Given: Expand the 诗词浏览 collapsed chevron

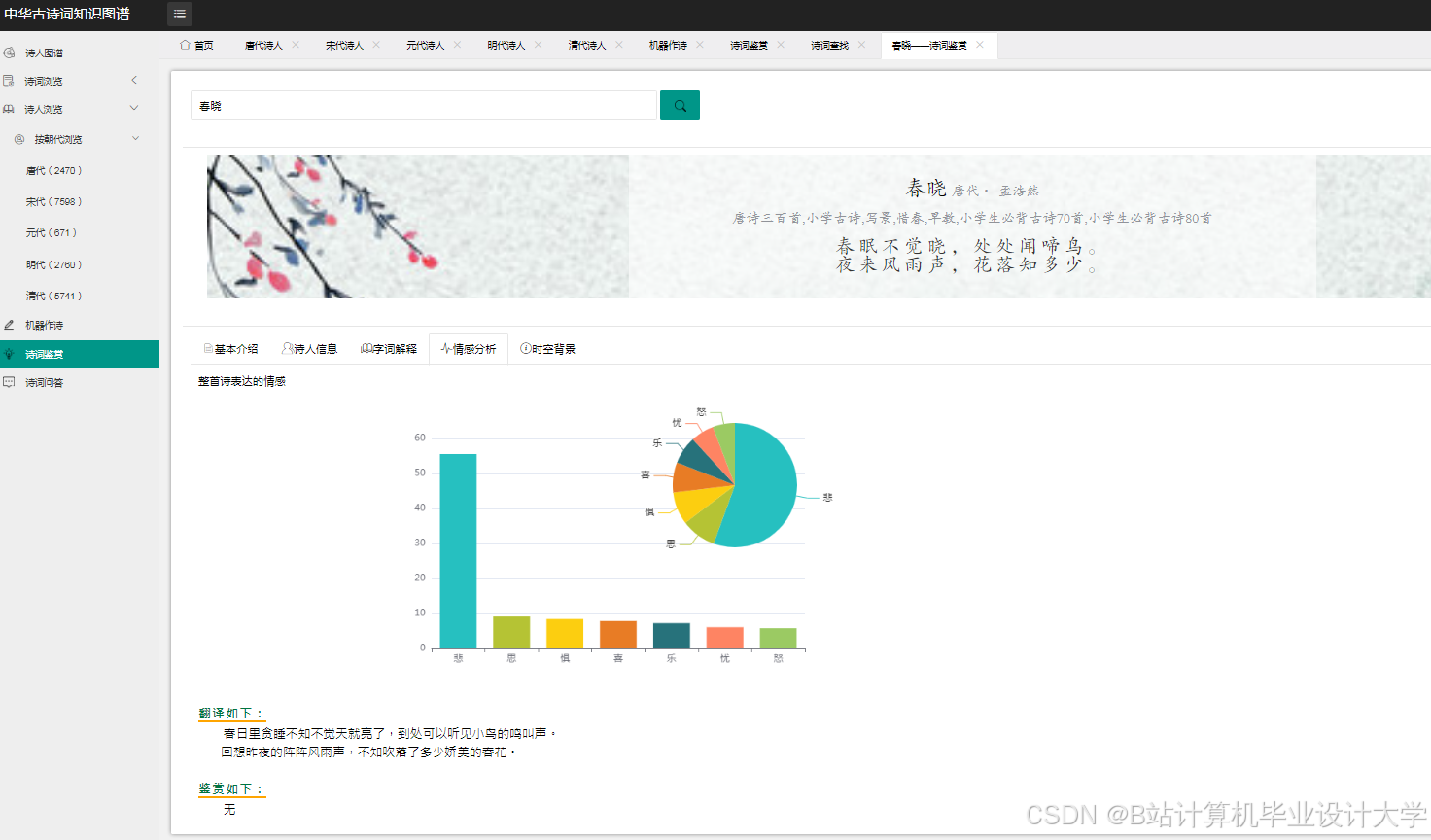Looking at the screenshot, I should click(x=133, y=80).
